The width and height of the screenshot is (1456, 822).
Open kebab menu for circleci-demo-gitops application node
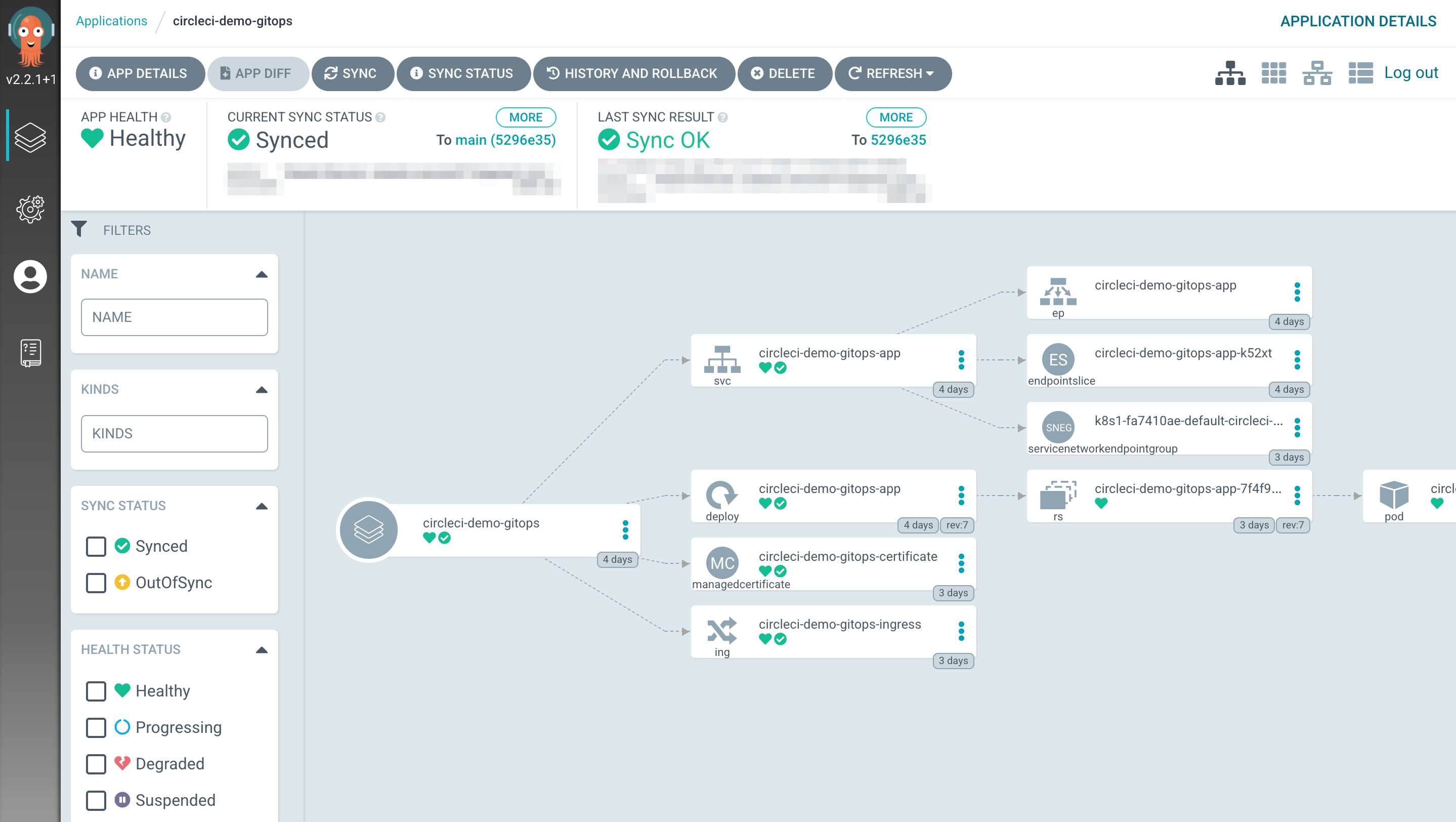click(625, 530)
